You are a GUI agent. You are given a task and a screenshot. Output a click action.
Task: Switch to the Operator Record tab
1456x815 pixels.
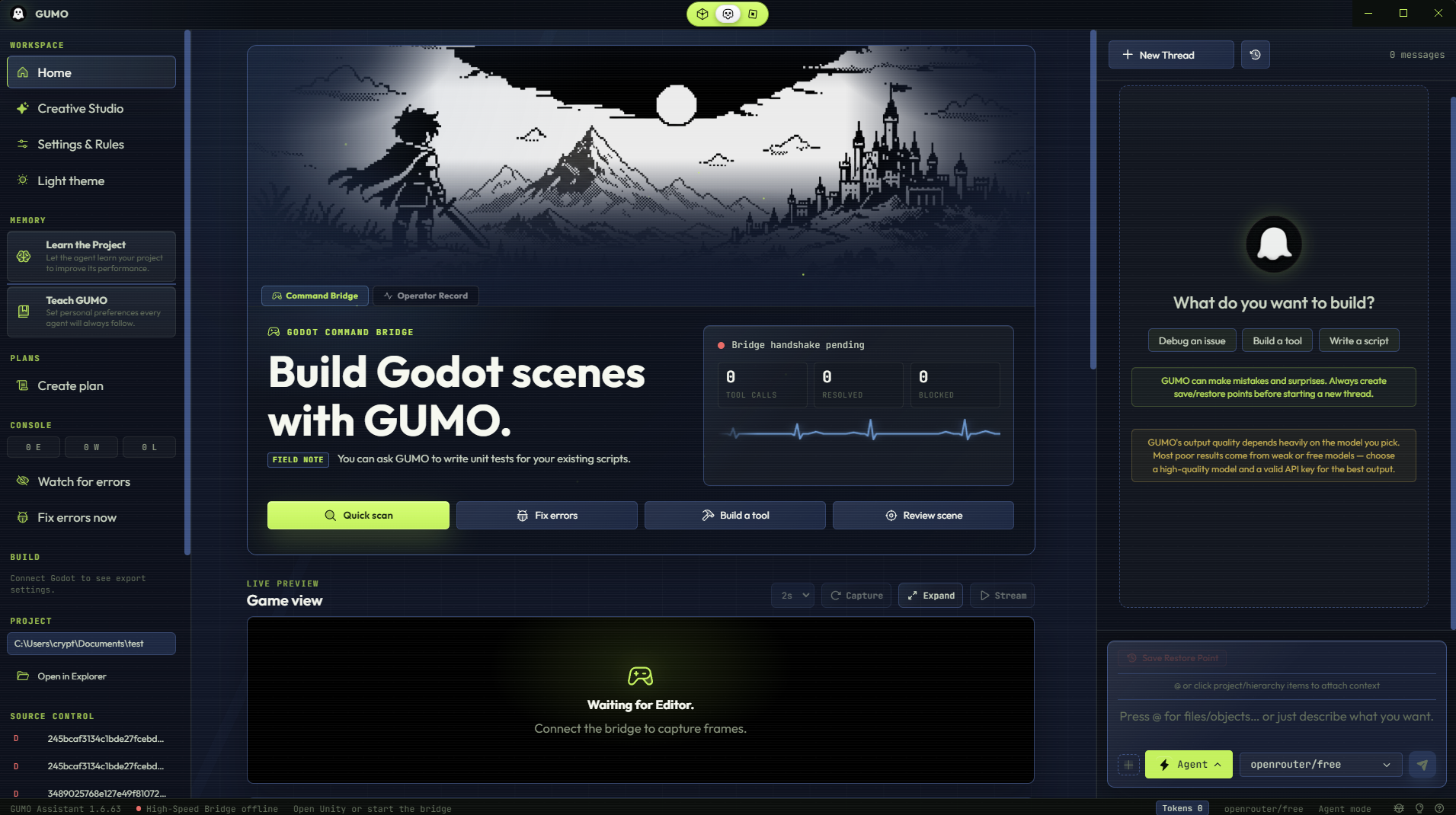(x=425, y=296)
